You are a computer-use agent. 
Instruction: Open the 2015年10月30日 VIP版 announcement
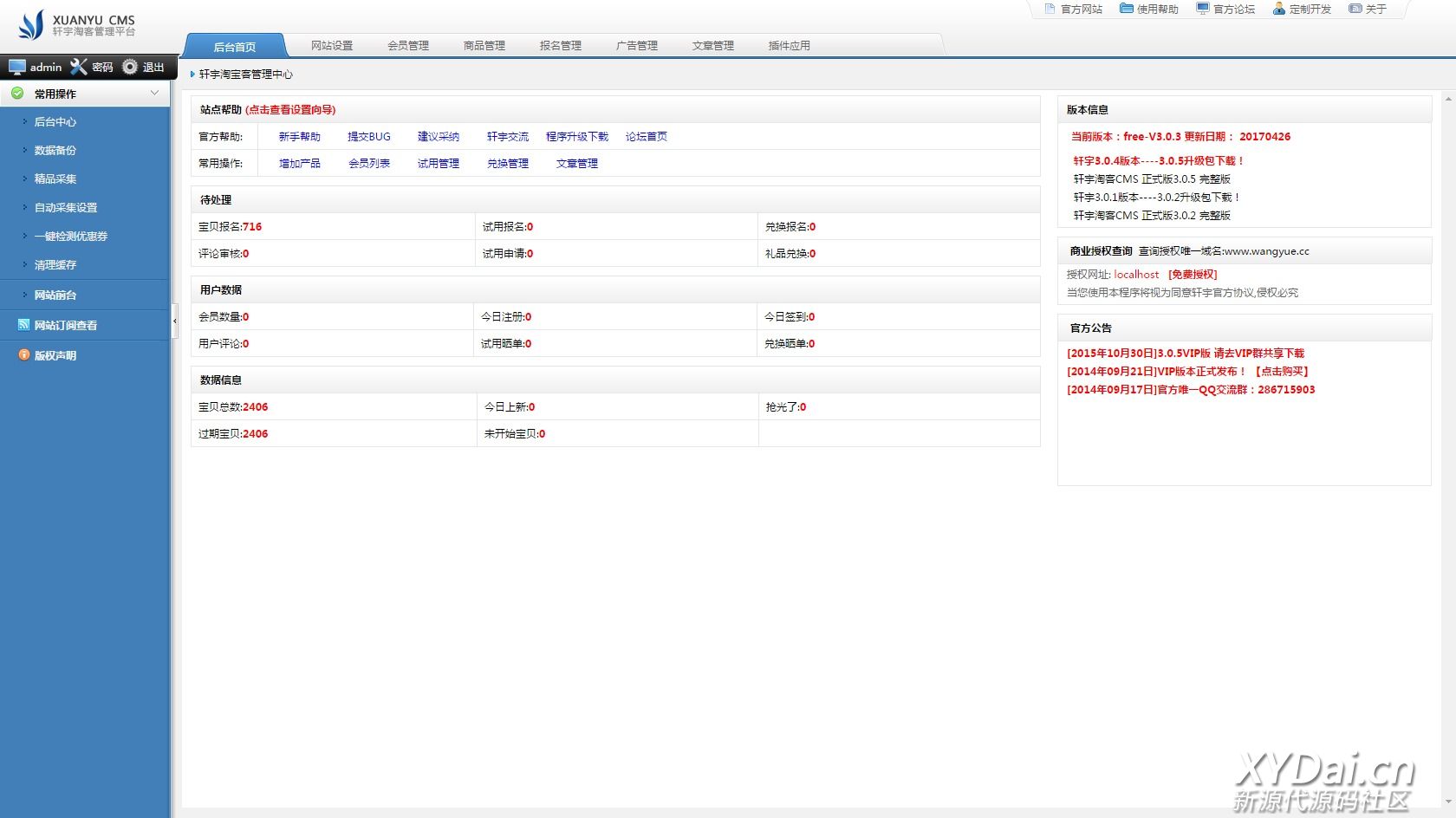coord(1186,354)
